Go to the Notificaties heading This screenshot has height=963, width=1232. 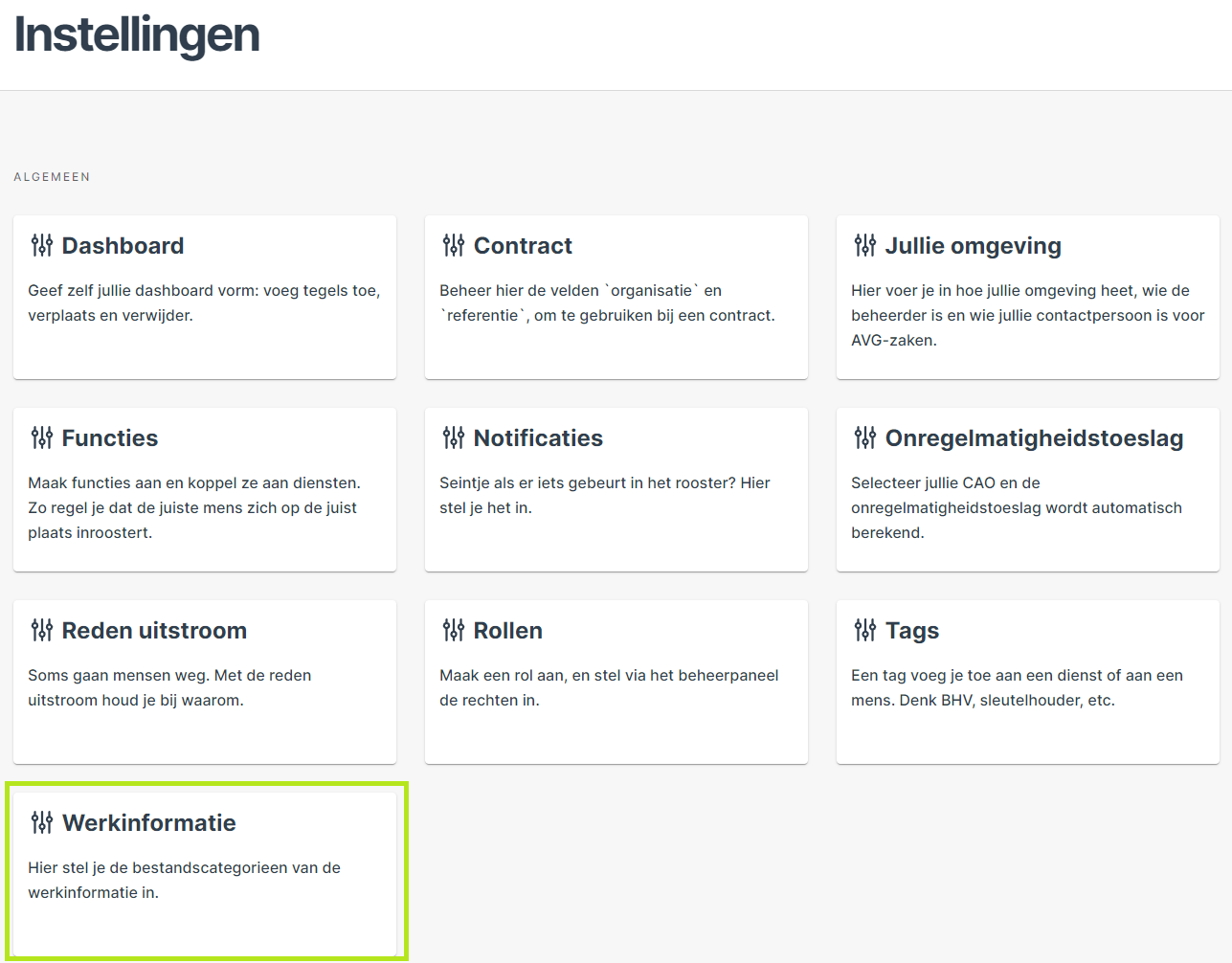click(x=538, y=438)
